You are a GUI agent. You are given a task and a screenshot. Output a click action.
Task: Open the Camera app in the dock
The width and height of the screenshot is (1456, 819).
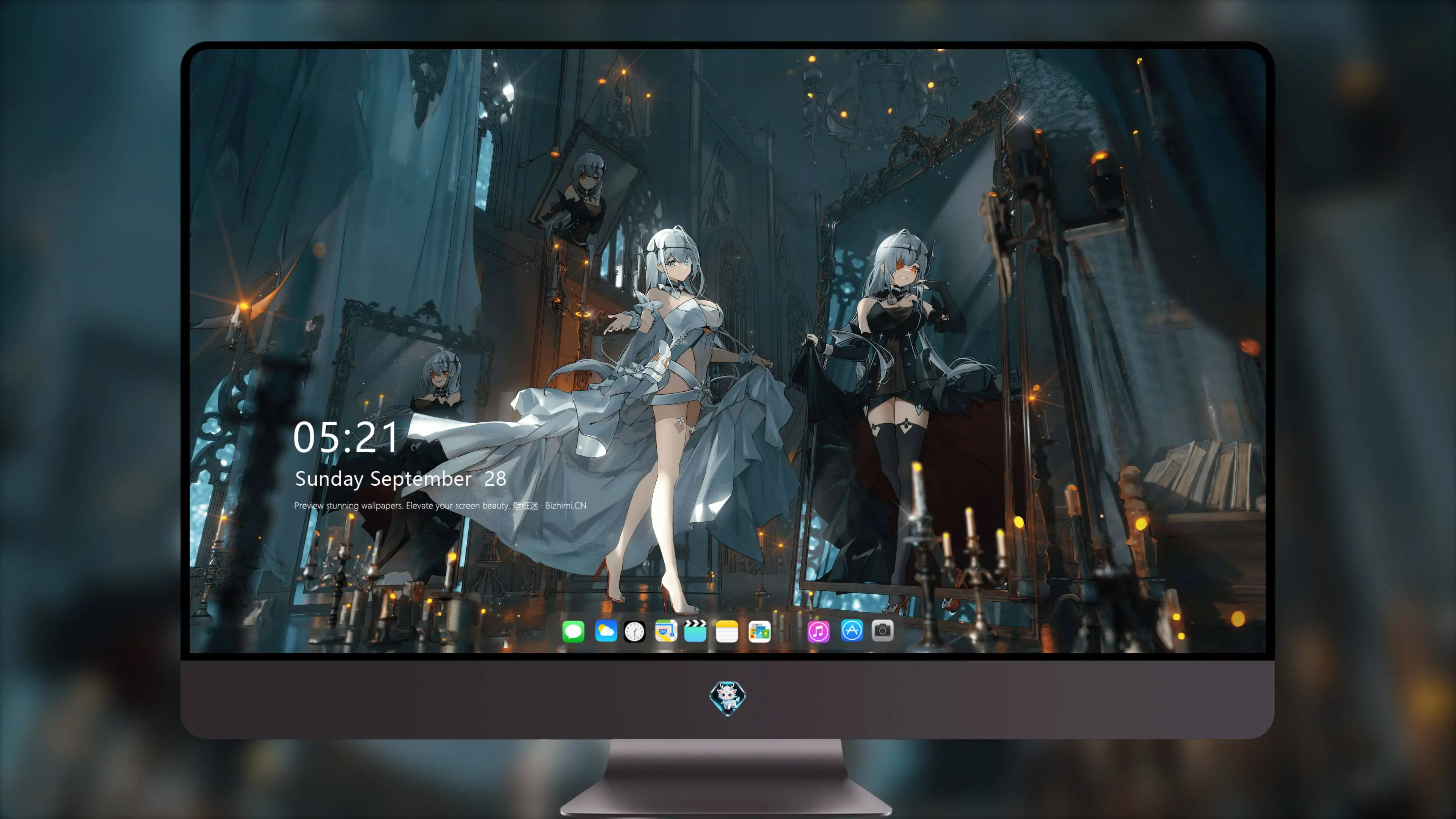(882, 631)
